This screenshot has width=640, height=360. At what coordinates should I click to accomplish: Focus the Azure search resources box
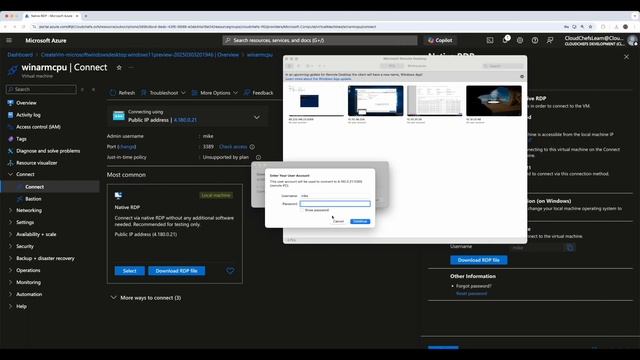click(x=320, y=40)
